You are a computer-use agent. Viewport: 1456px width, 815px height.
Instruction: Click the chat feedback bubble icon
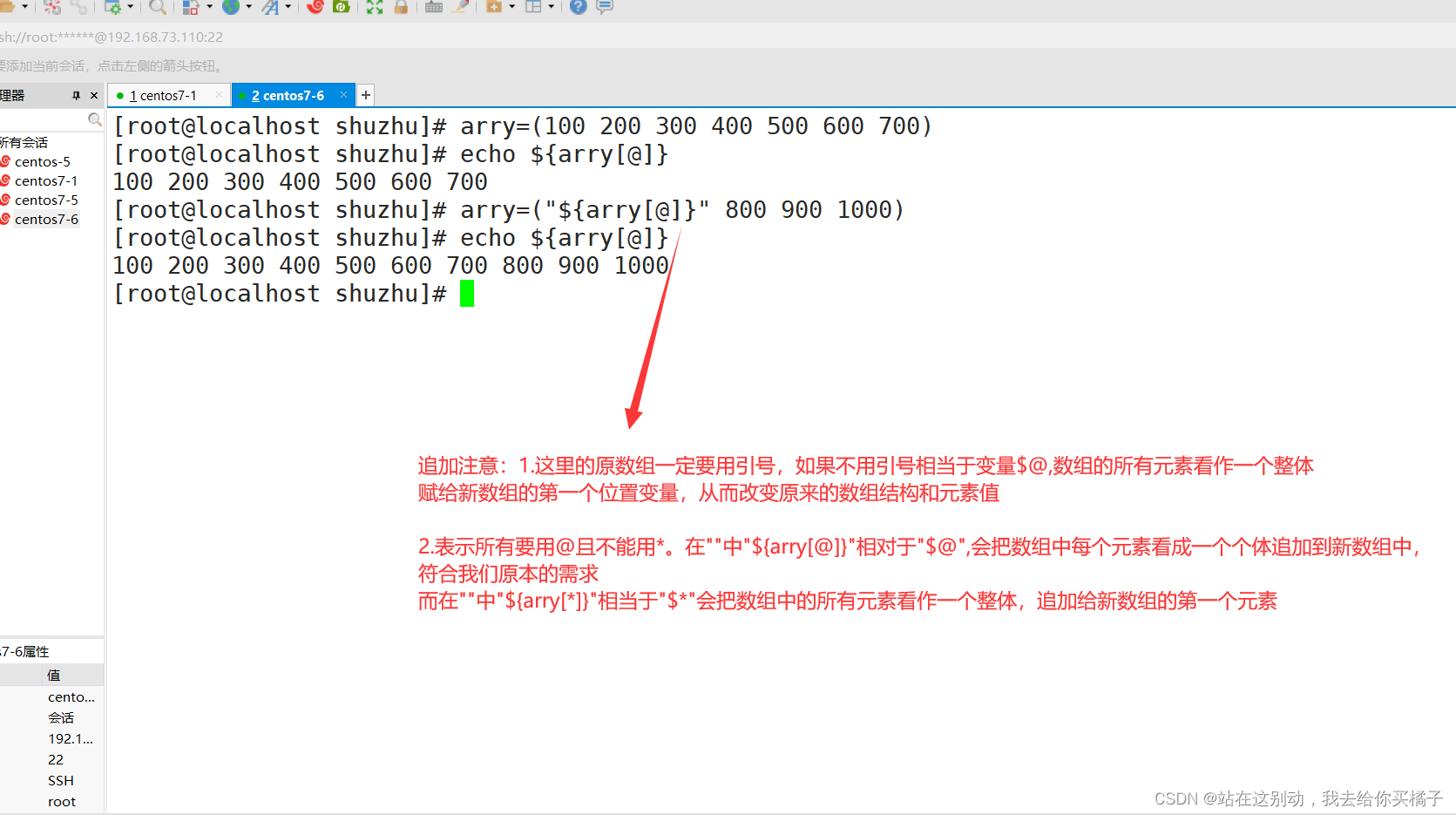(x=605, y=7)
